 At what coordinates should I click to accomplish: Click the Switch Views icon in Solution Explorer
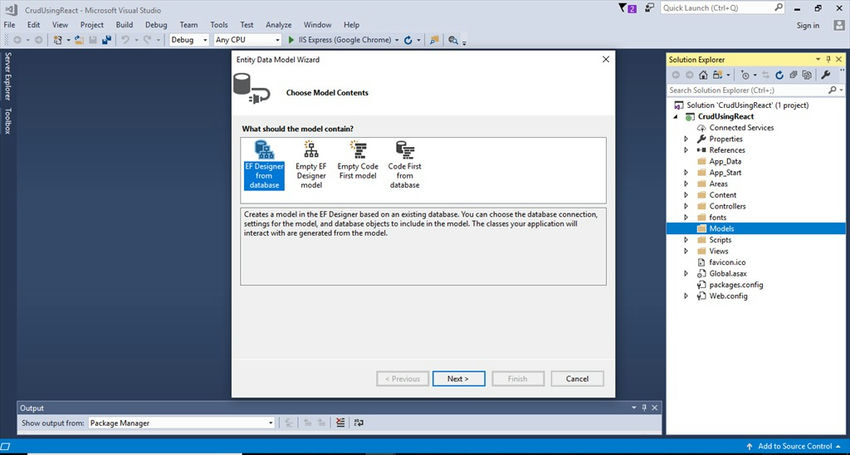tap(718, 75)
